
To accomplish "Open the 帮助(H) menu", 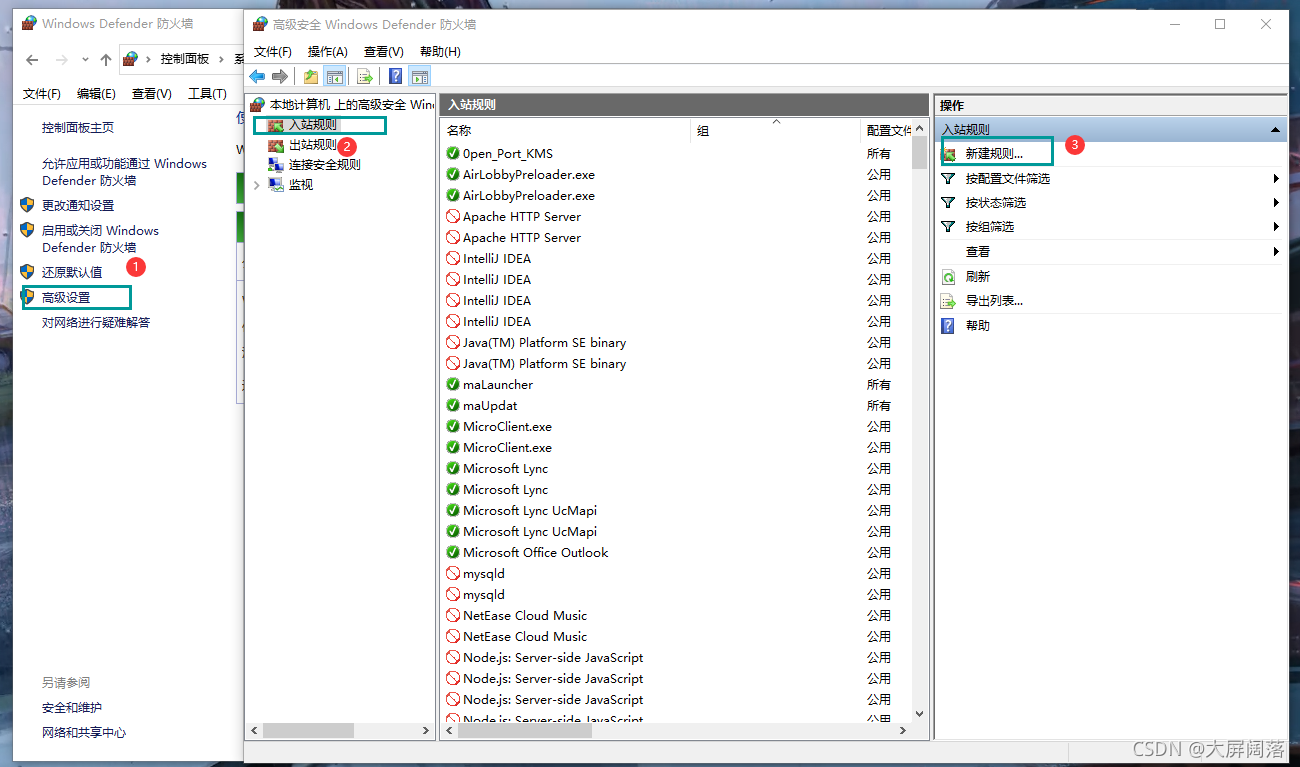I will coord(440,51).
